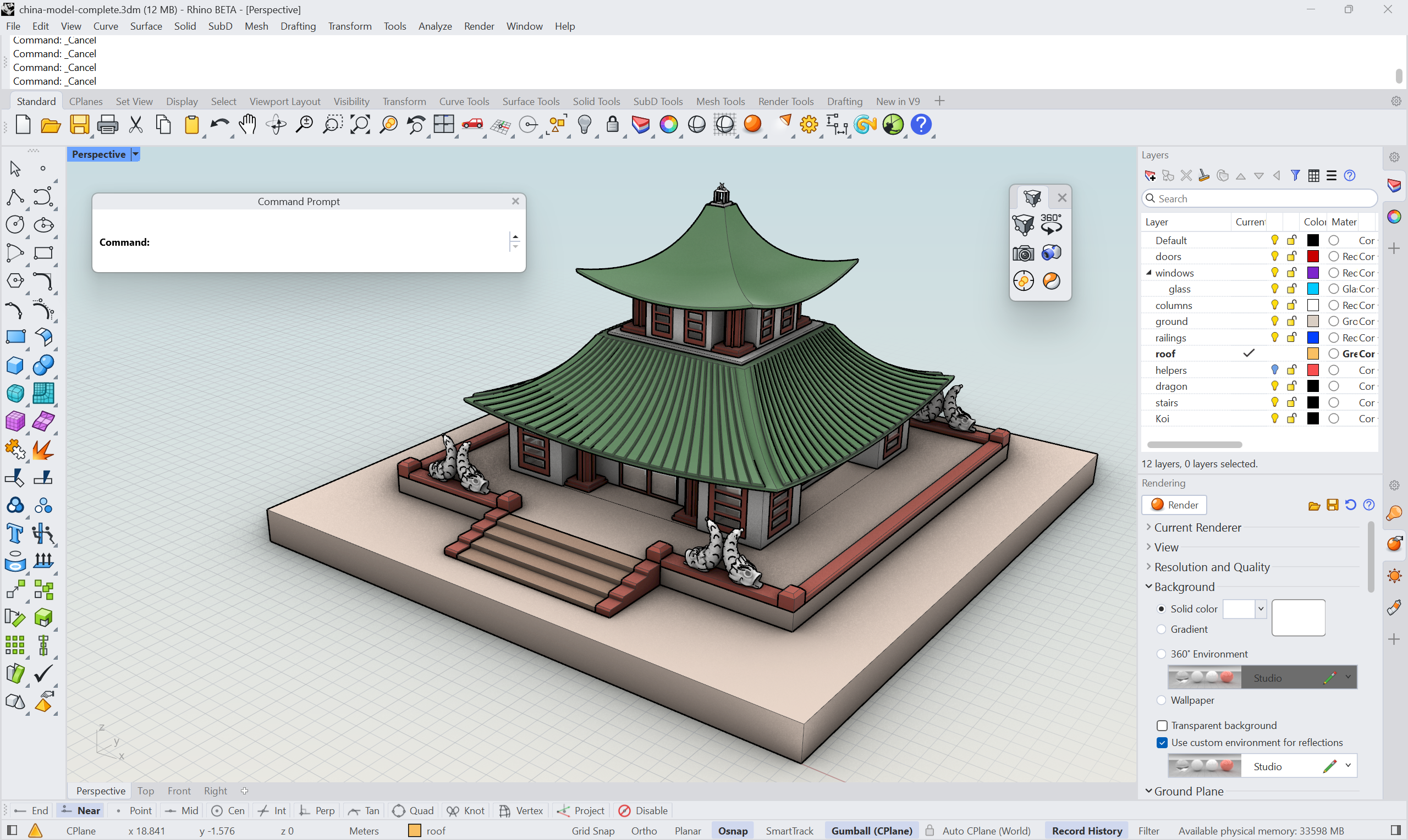The width and height of the screenshot is (1408, 840).
Task: Click the Undo arrow icon
Action: click(x=218, y=125)
